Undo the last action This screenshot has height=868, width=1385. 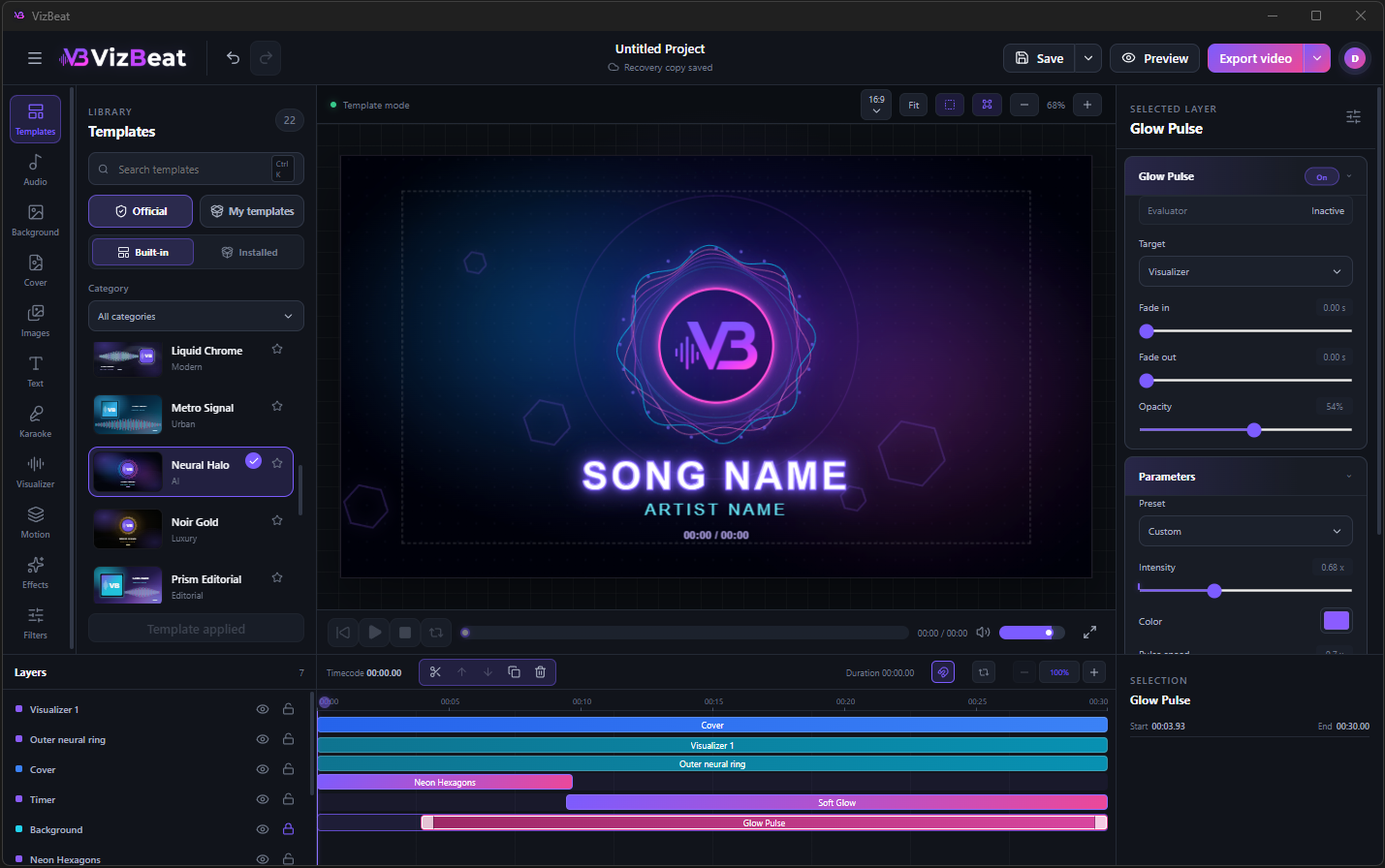click(x=233, y=58)
